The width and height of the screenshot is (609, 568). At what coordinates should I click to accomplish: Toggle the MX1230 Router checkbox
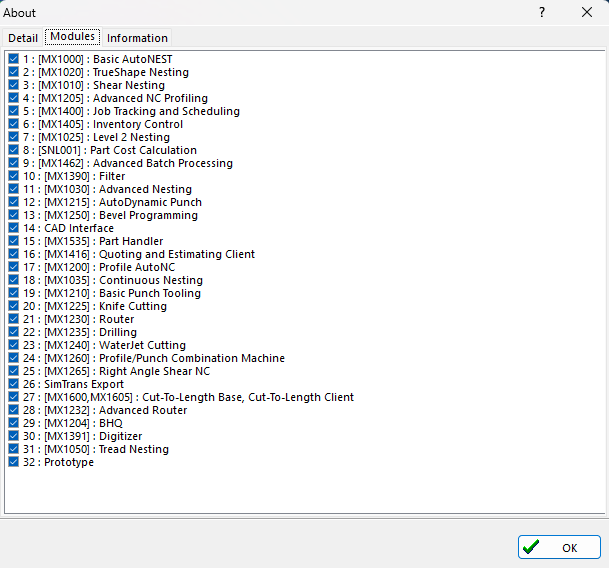tap(13, 319)
